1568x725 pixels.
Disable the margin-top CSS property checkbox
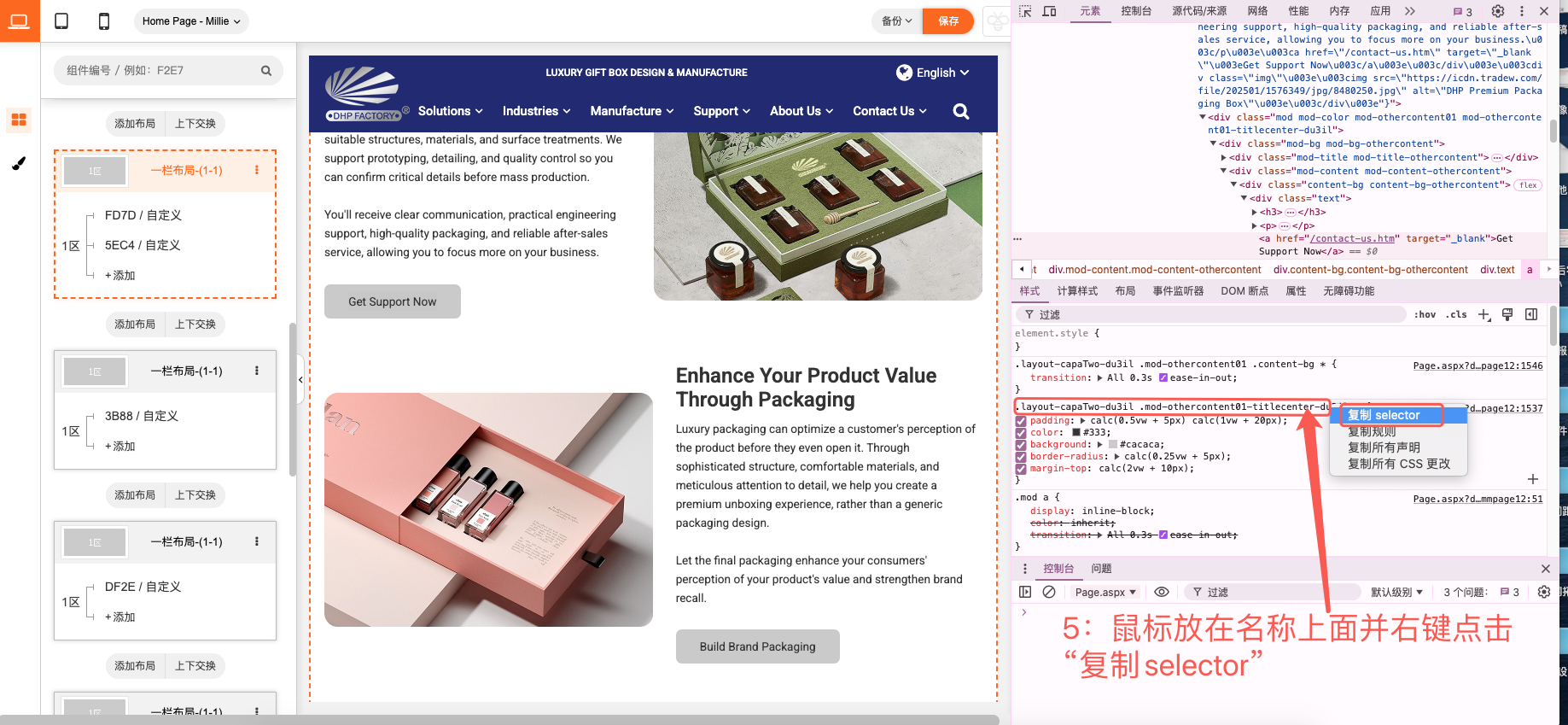1021,469
